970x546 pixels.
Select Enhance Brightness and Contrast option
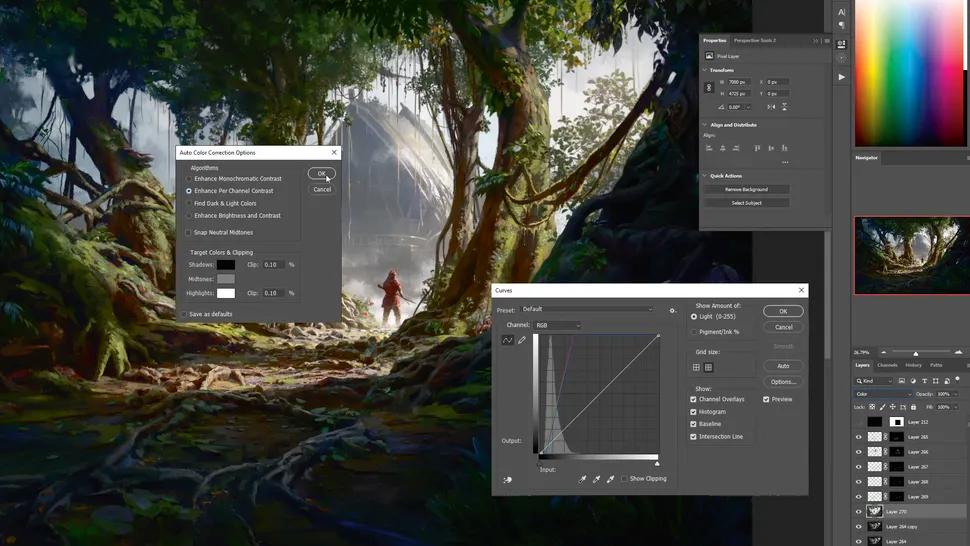[x=189, y=216]
